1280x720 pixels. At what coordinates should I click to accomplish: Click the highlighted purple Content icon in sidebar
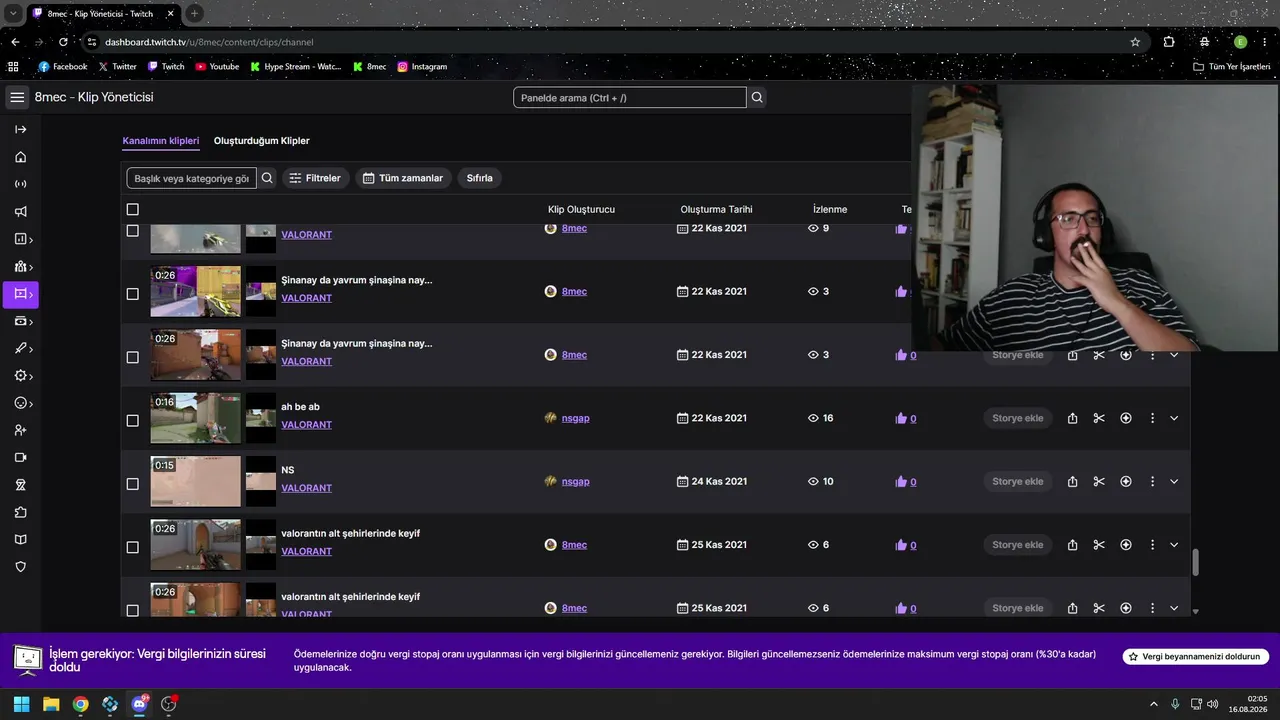[x=20, y=294]
